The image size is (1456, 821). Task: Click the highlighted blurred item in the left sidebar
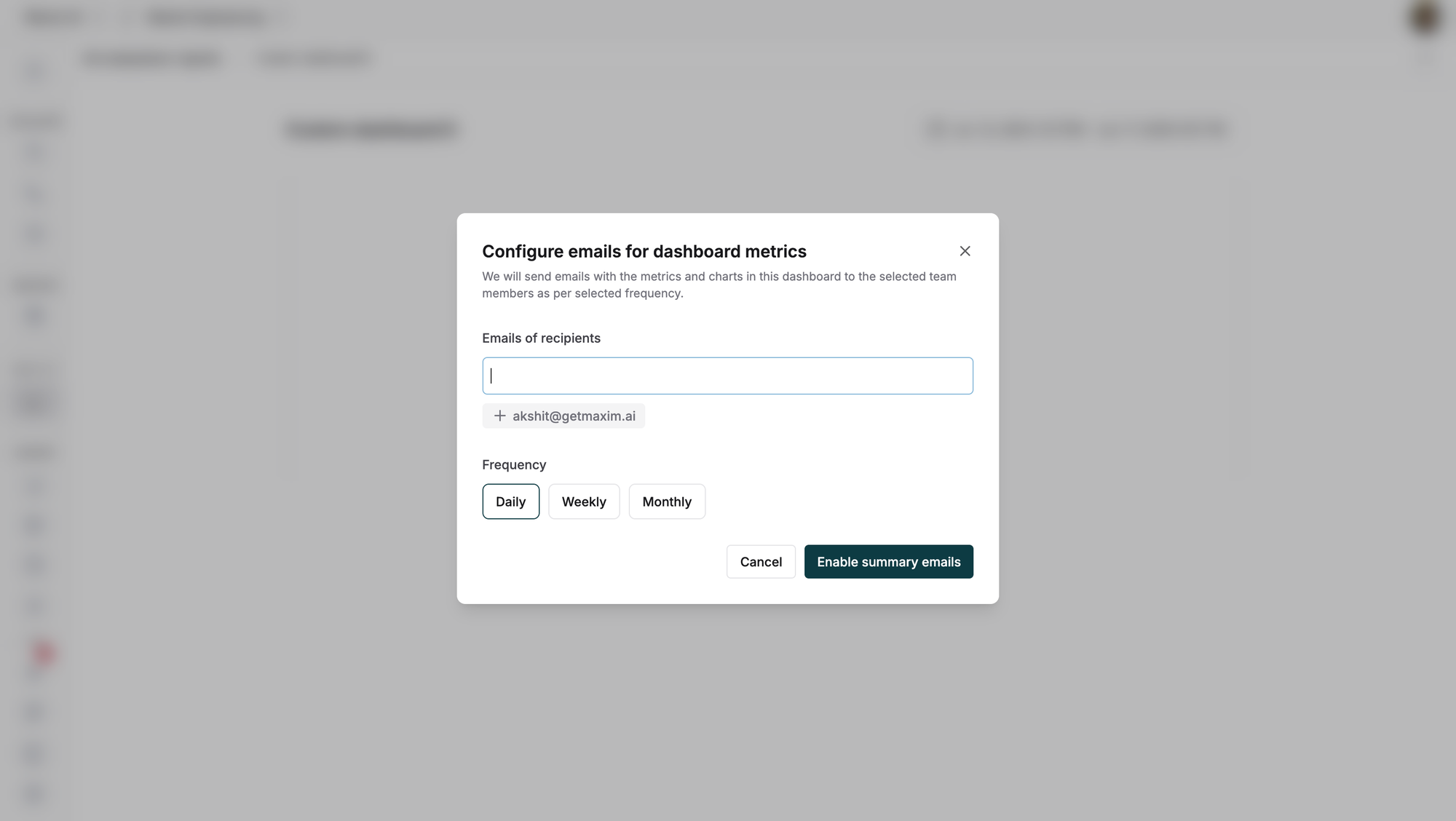coord(35,402)
